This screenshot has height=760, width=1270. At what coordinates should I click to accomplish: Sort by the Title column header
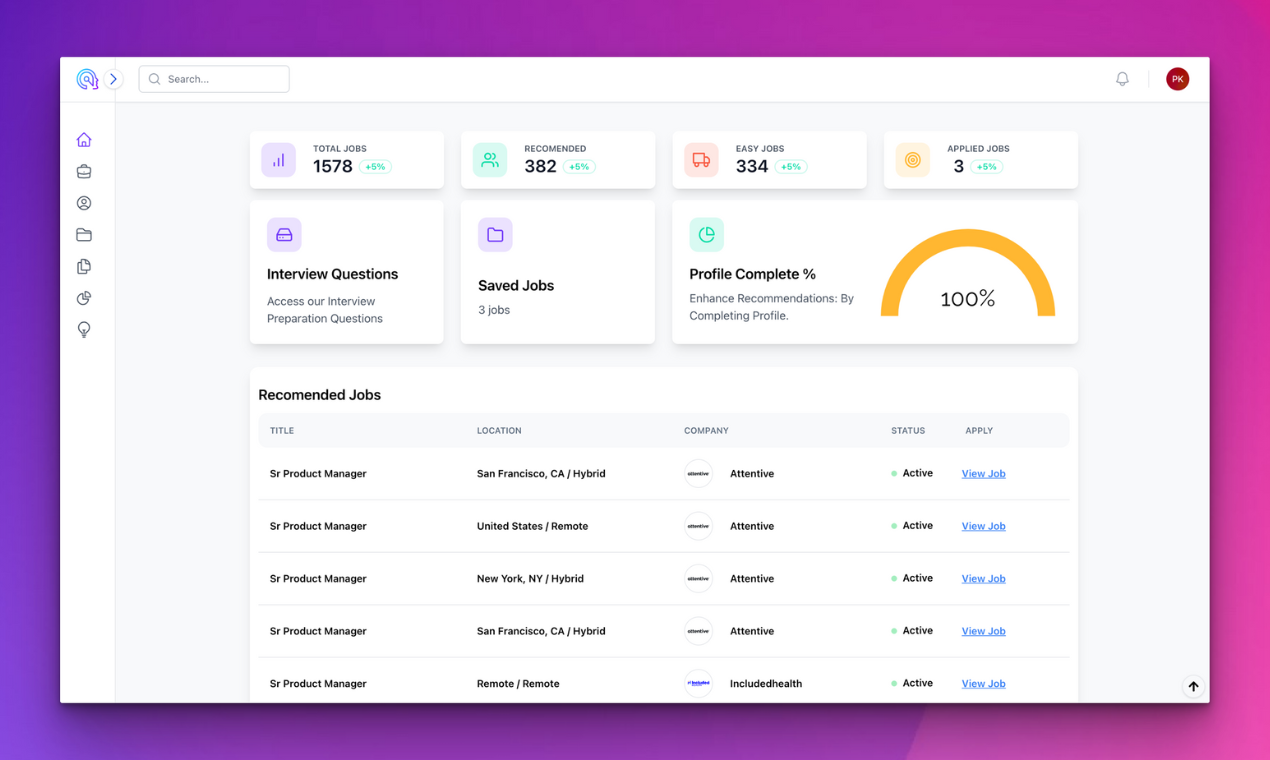point(281,430)
